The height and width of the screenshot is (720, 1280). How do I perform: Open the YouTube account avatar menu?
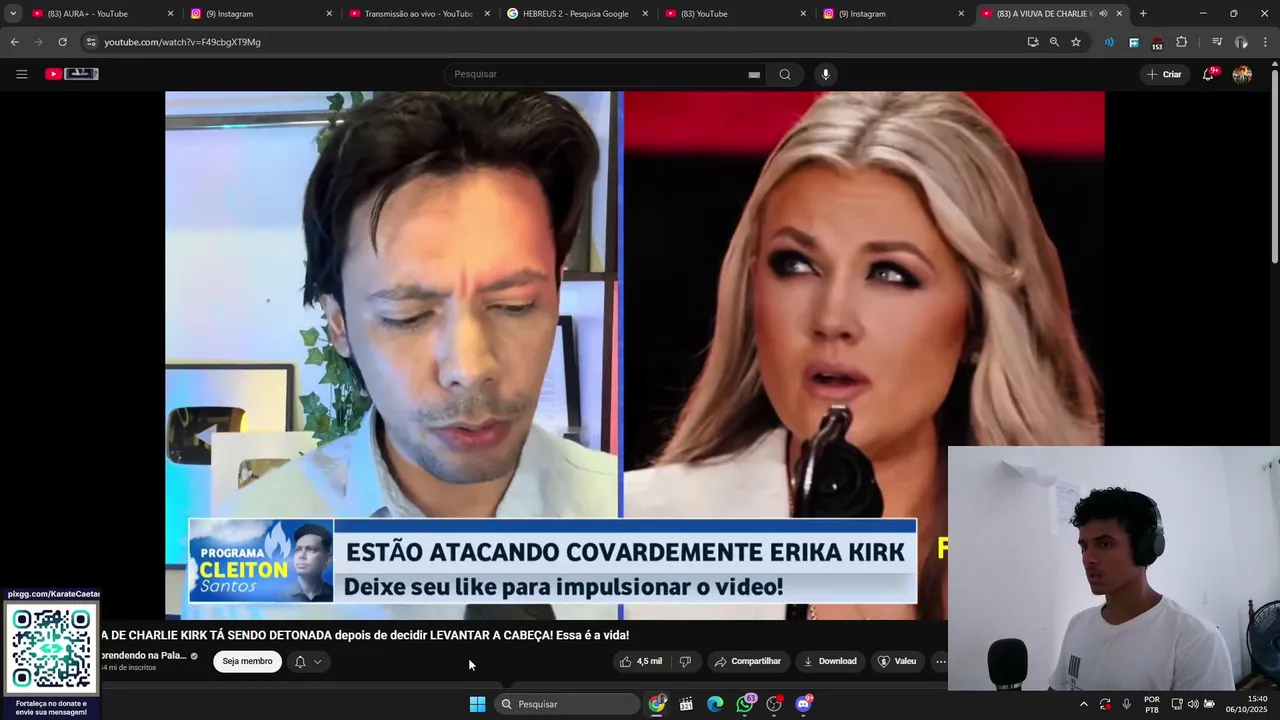point(1242,74)
